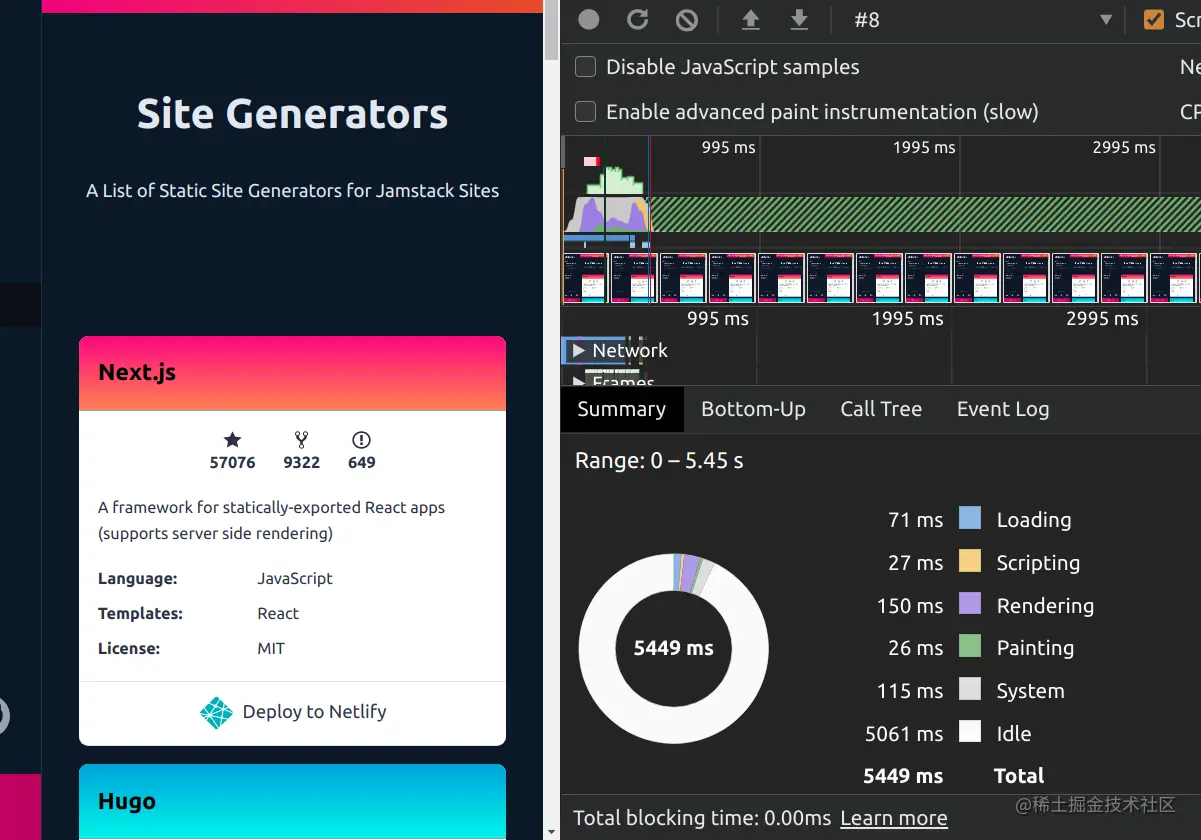Click the 150 ms Rendering value

click(909, 606)
